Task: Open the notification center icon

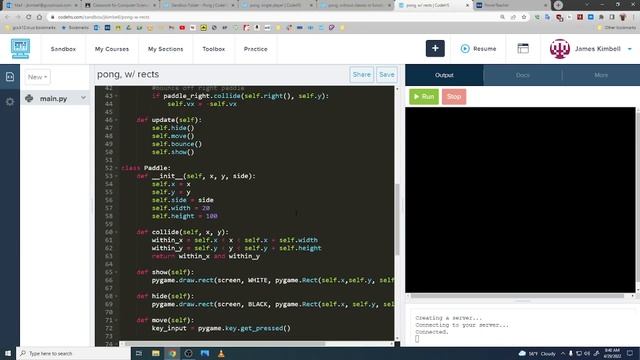Action: (x=631, y=353)
